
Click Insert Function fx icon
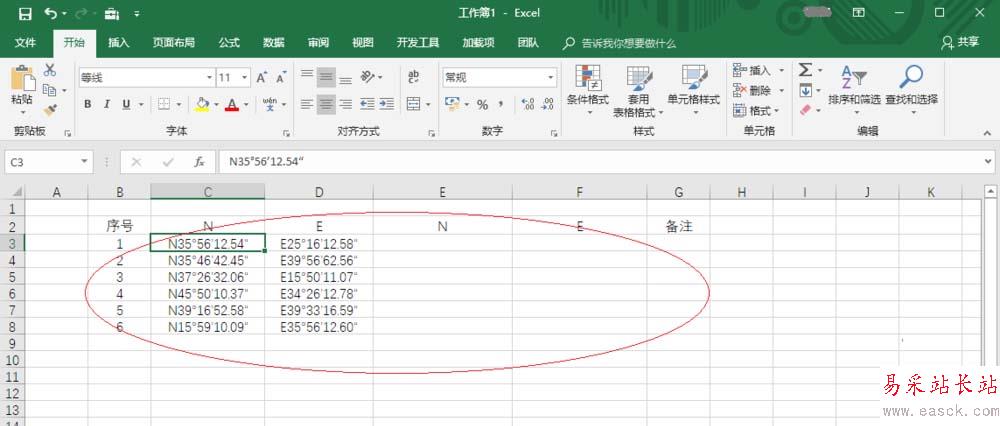pos(200,162)
